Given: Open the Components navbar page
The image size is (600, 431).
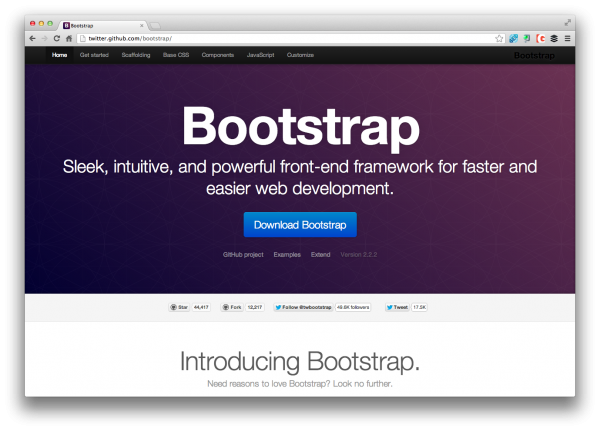Looking at the screenshot, I should click(218, 55).
